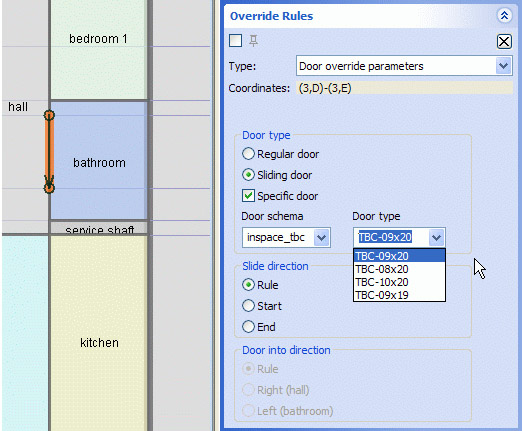This screenshot has width=523, height=431.
Task: Close the Override Rules panel
Action: click(x=504, y=42)
